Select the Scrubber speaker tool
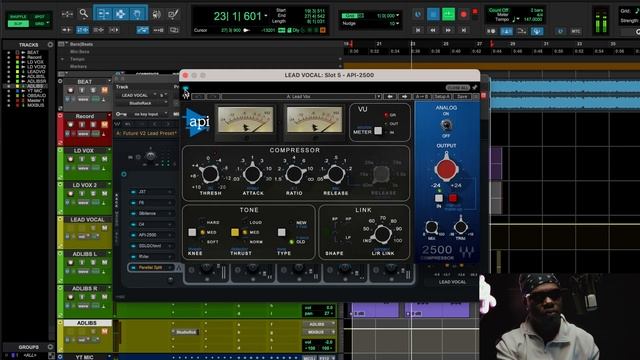 157,14
